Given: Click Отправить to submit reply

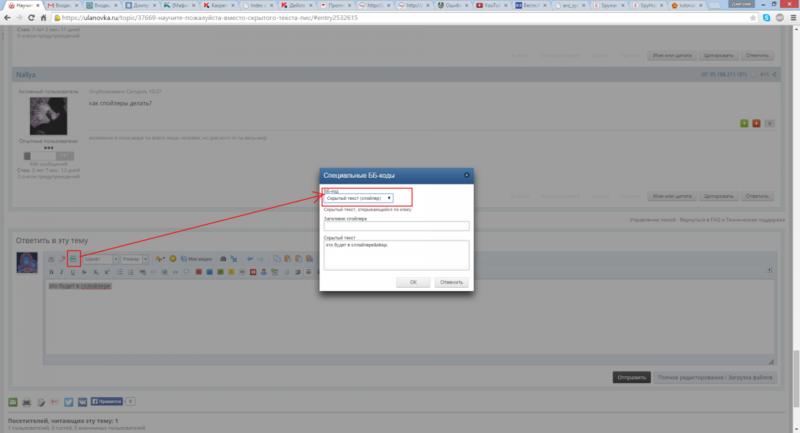Looking at the screenshot, I should pos(632,377).
